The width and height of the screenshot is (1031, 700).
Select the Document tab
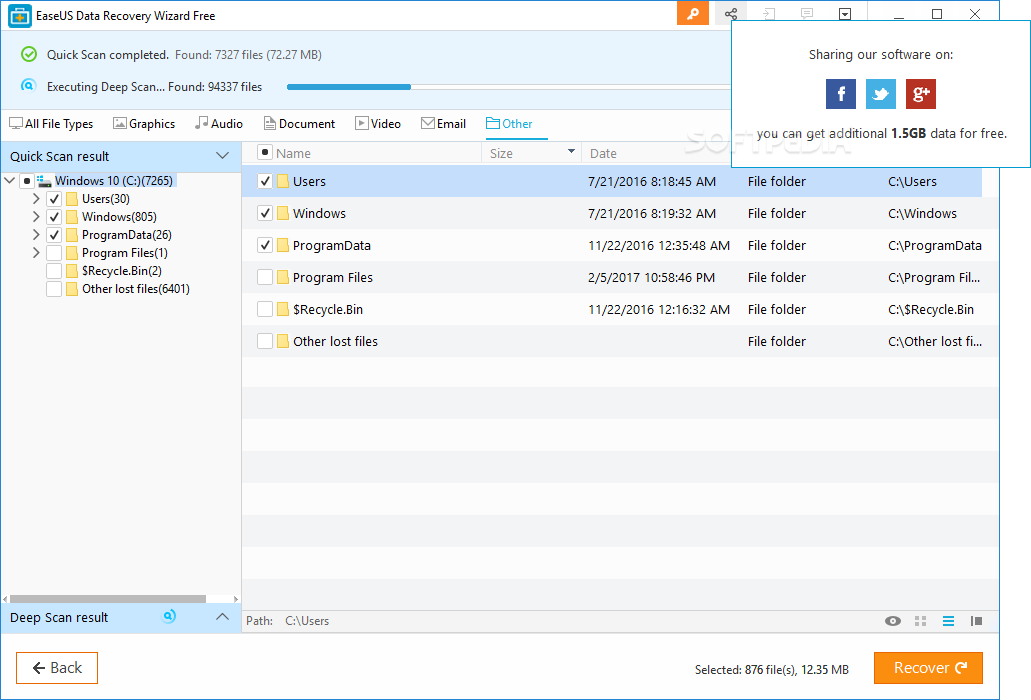[x=299, y=124]
